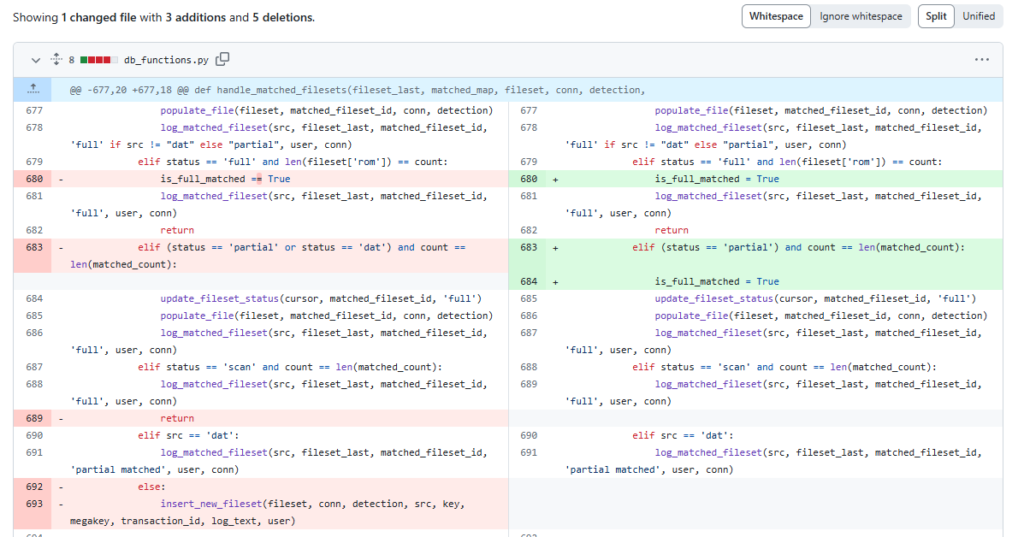Switch to Unified diff view
Screen dimensions: 1024x537
pyautogui.click(x=978, y=17)
